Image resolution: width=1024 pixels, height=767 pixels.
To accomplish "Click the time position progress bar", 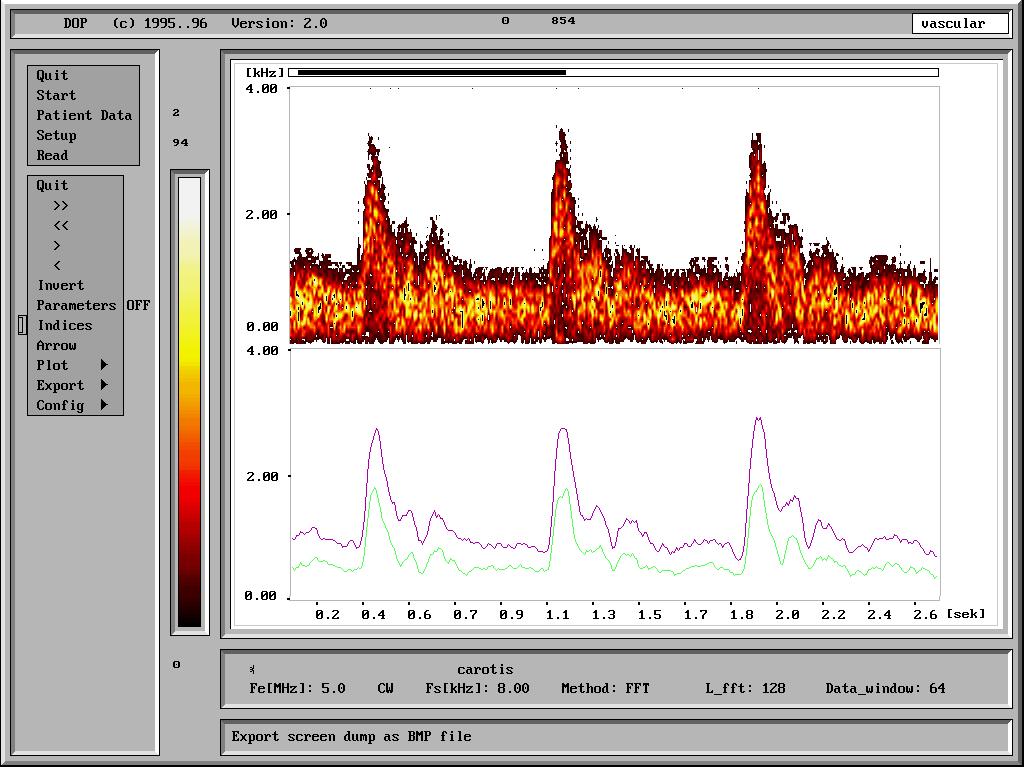I will [613, 73].
